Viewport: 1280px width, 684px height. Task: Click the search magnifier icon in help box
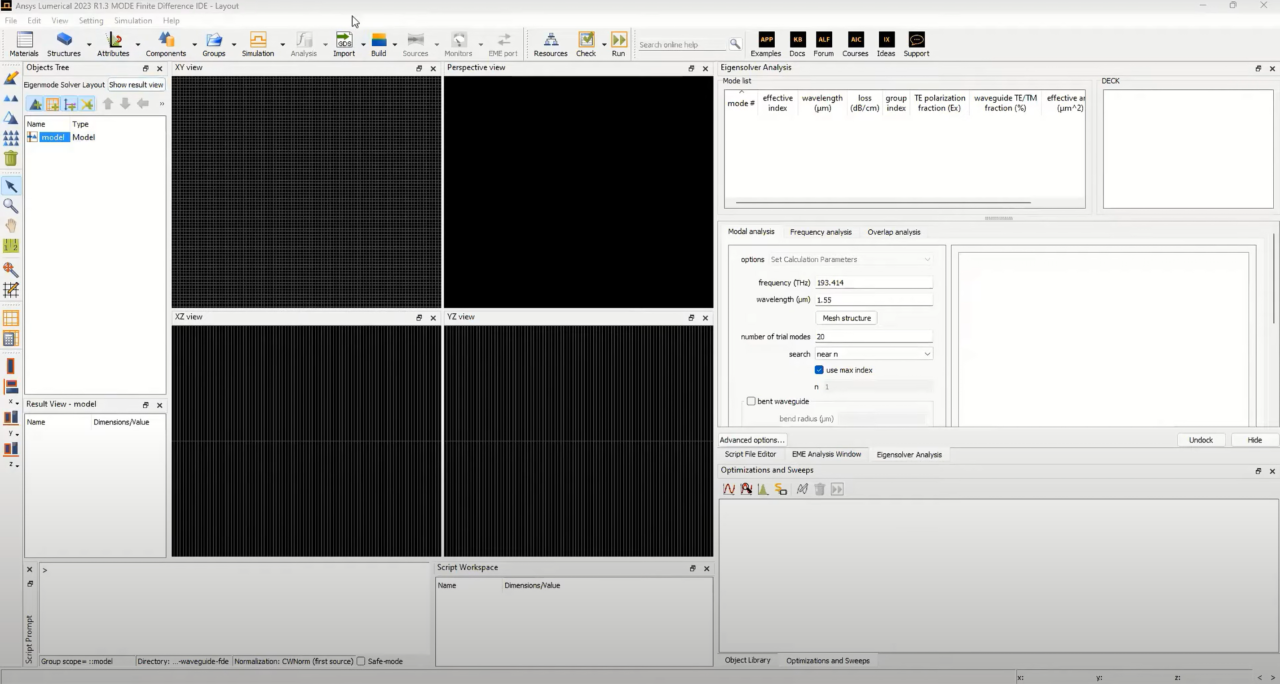pyautogui.click(x=735, y=44)
